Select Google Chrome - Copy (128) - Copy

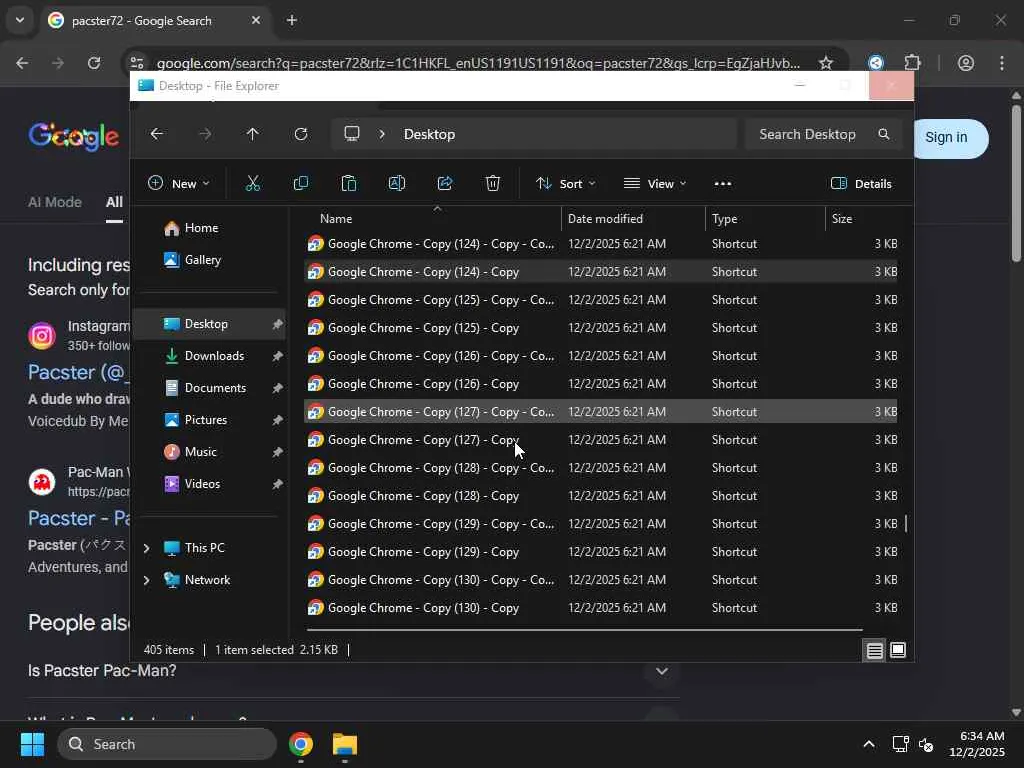tap(601, 496)
